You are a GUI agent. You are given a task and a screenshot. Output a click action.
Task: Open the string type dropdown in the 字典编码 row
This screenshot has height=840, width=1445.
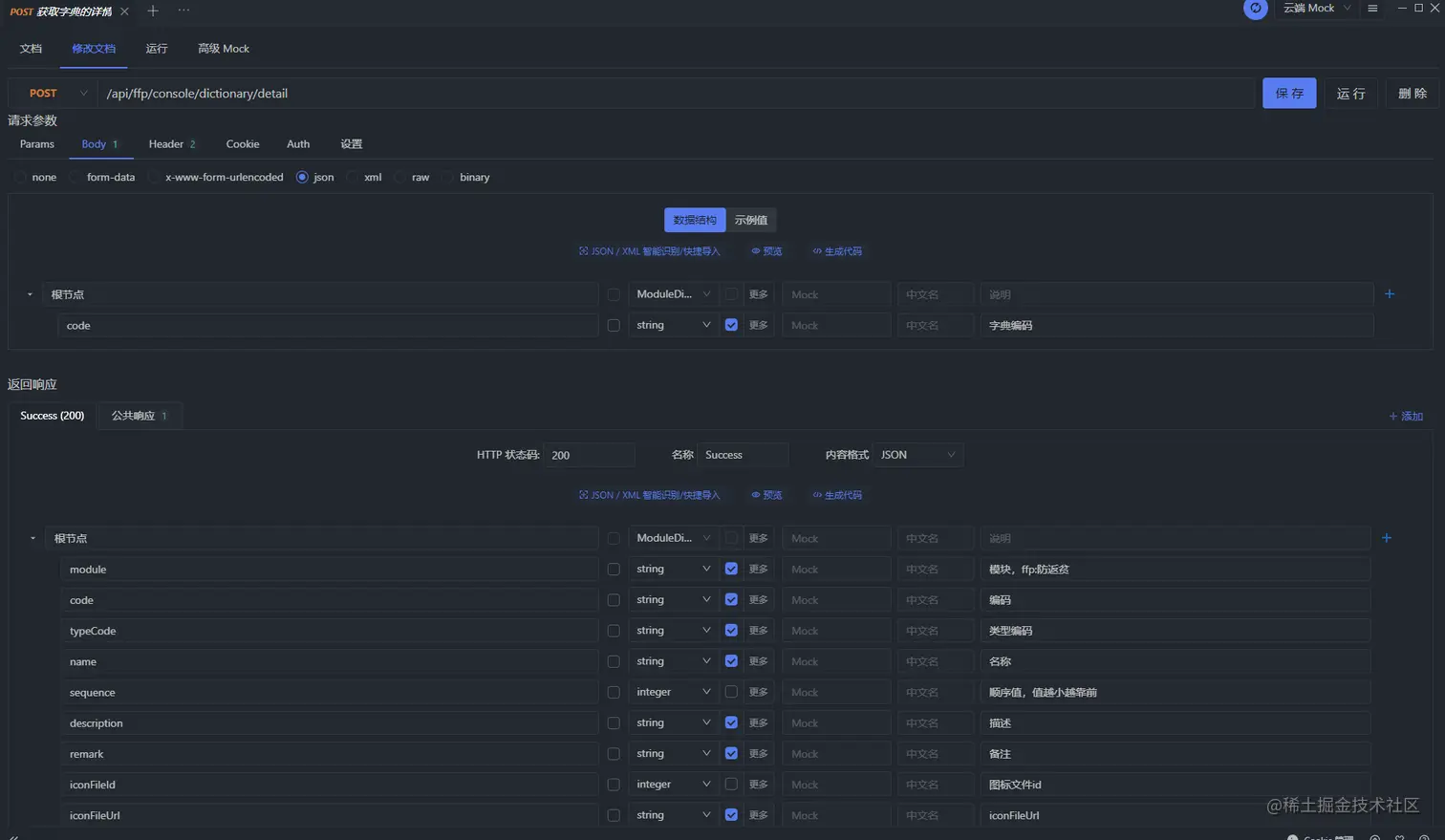[673, 325]
